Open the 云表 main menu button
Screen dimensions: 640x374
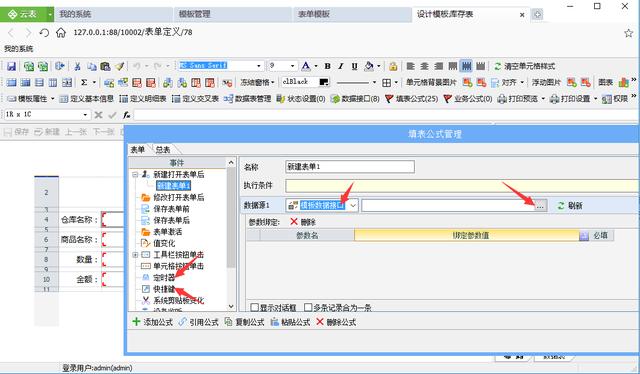[x=27, y=14]
